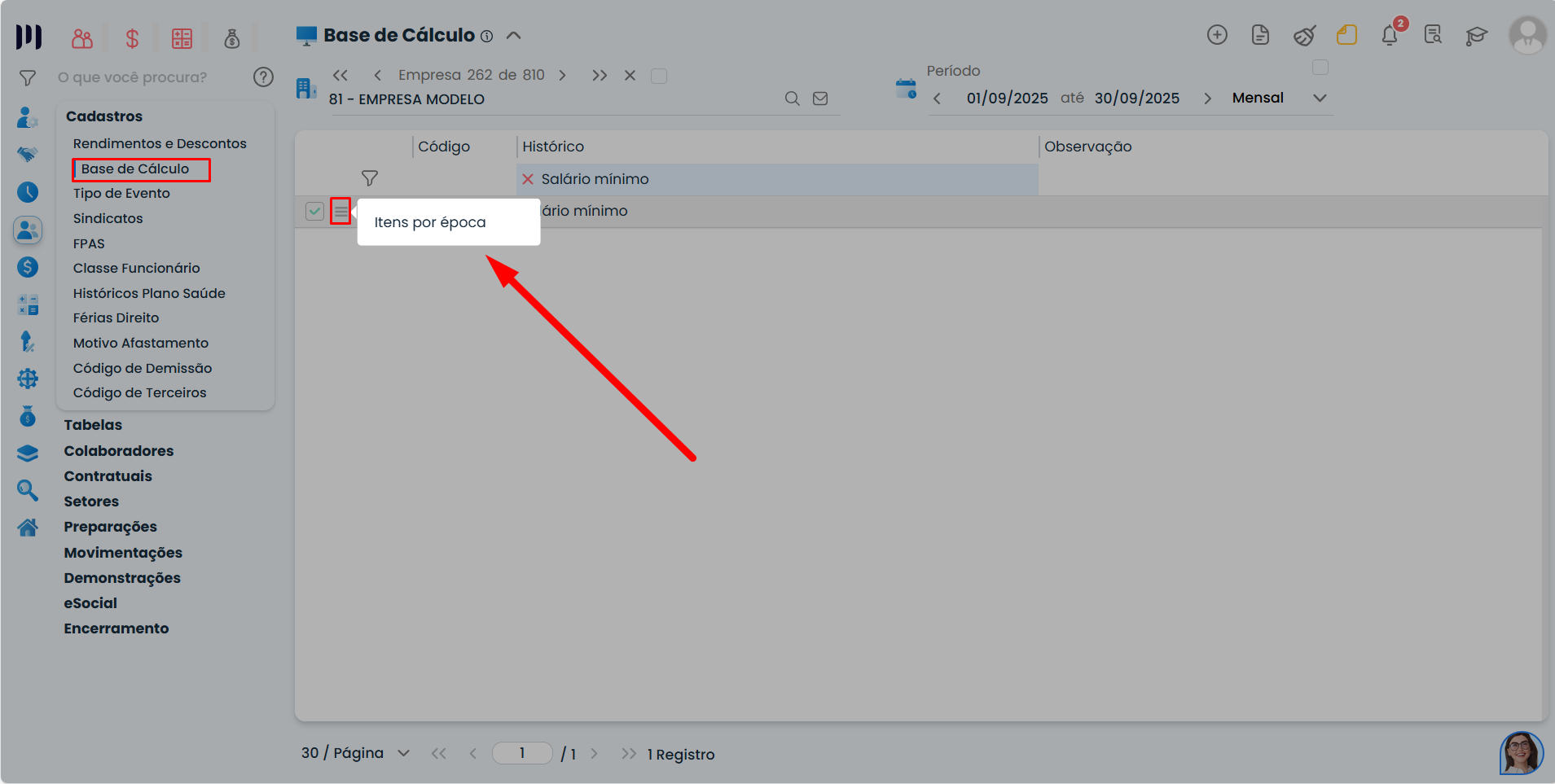Open the user profile avatar
This screenshot has width=1555, height=784.
click(x=1527, y=35)
